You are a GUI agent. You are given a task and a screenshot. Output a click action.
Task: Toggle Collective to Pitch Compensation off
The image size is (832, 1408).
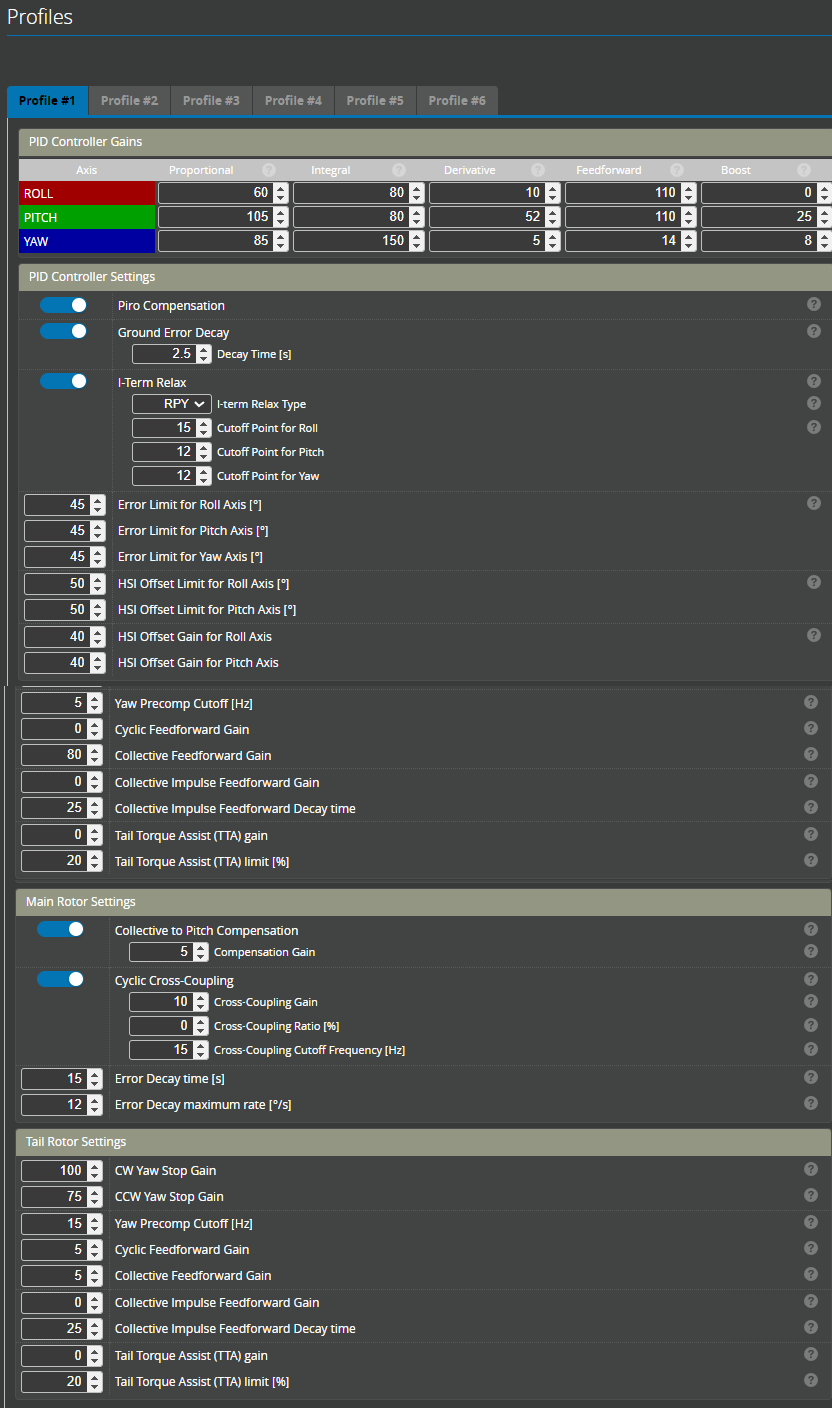coord(62,929)
